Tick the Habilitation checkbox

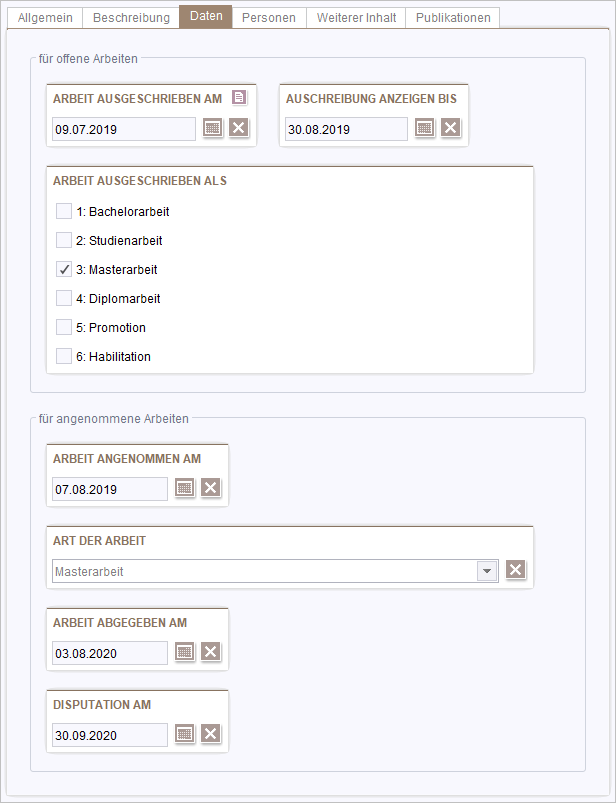pyautogui.click(x=63, y=356)
